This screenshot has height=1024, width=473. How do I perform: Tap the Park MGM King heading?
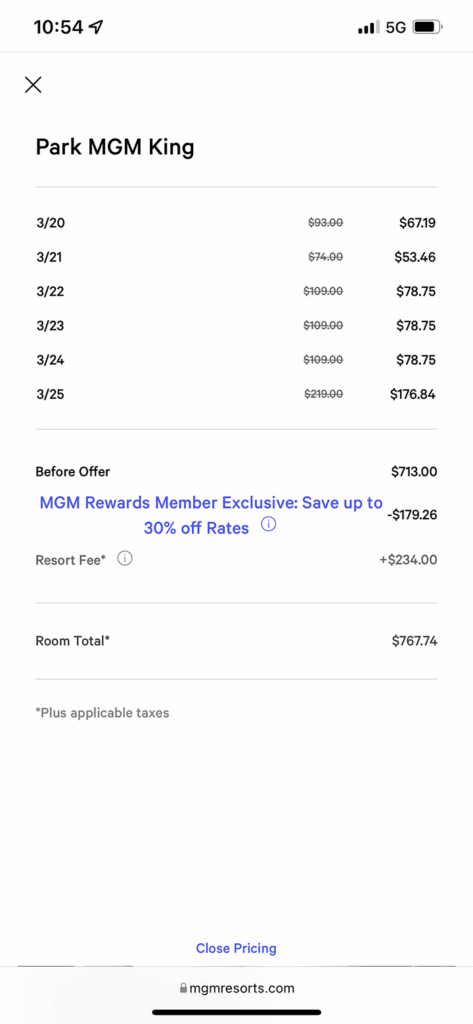[x=115, y=147]
